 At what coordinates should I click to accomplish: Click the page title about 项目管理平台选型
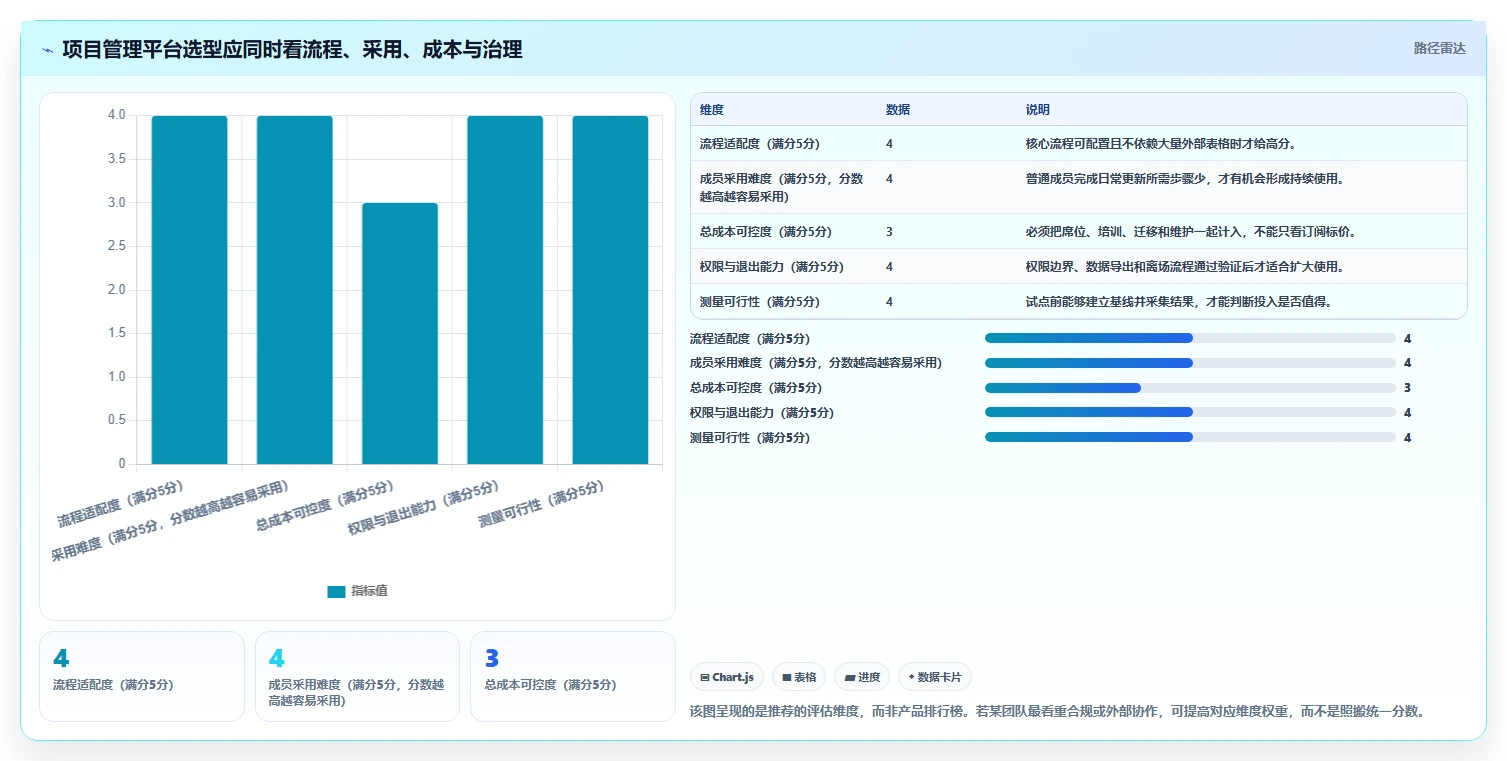click(x=292, y=50)
